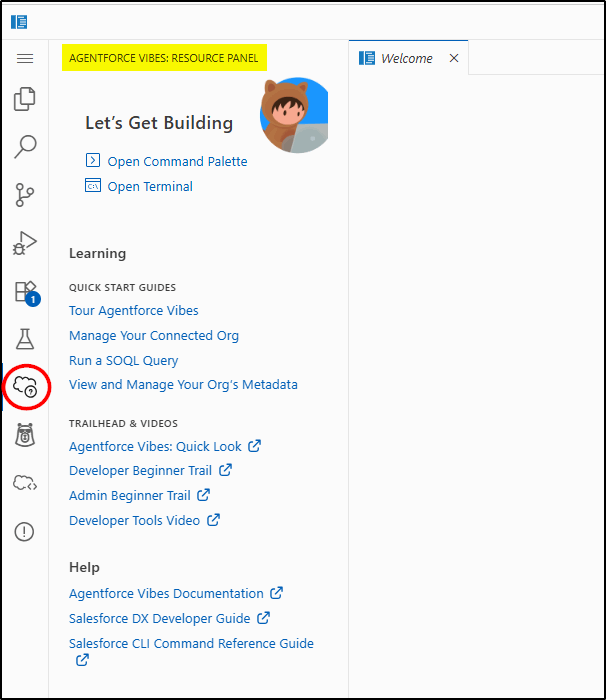Open Salesforce DX Developer Guide link

pyautogui.click(x=160, y=618)
